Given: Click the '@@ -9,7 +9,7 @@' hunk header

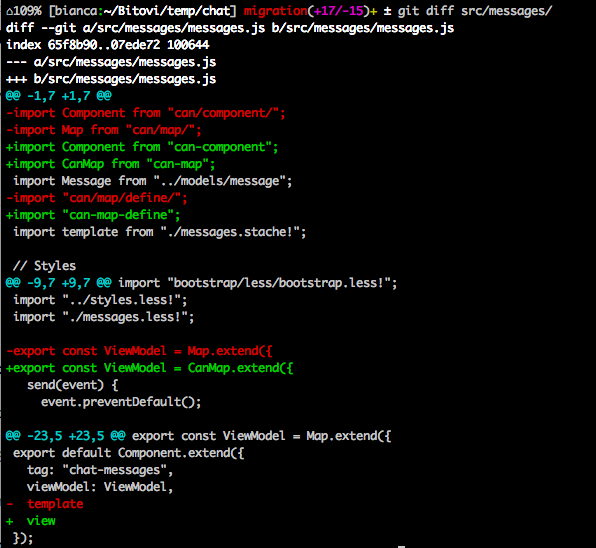Looking at the screenshot, I should [x=59, y=283].
